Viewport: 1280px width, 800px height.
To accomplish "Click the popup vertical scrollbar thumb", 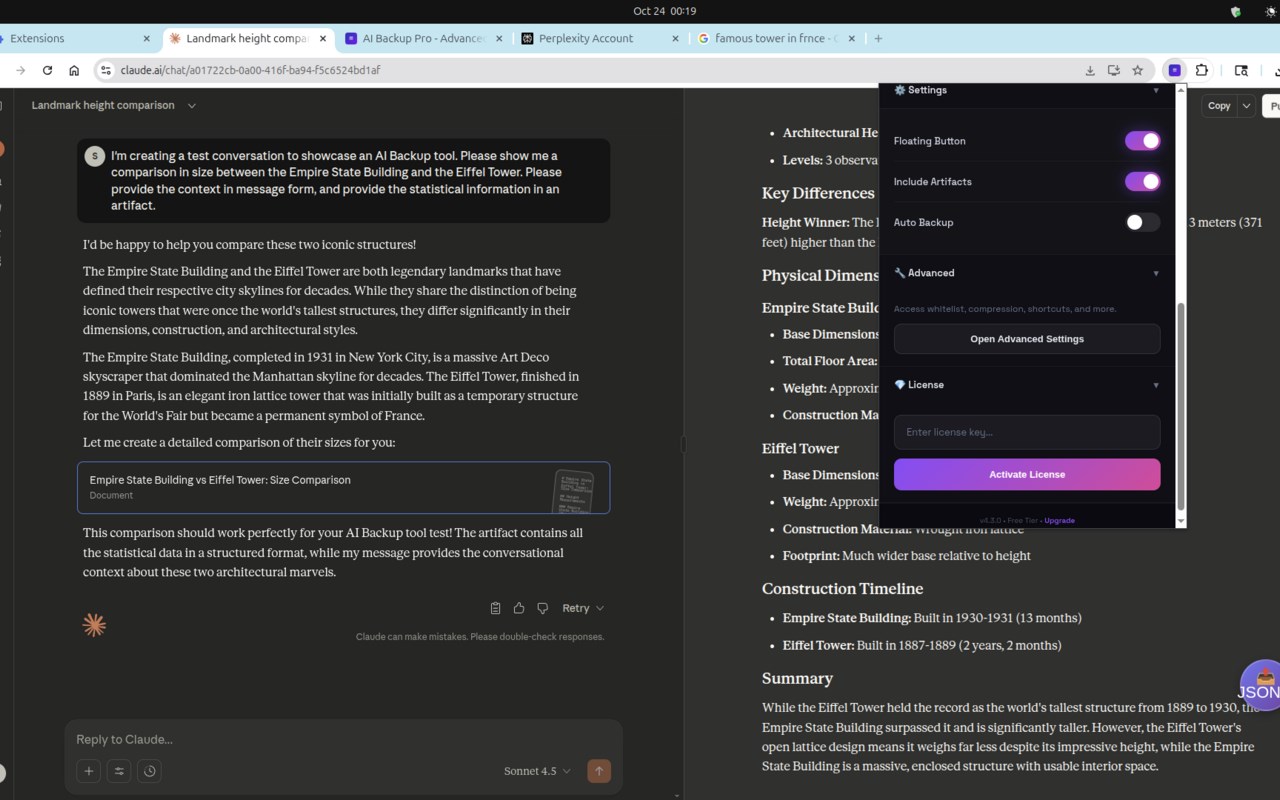I will click(1181, 406).
